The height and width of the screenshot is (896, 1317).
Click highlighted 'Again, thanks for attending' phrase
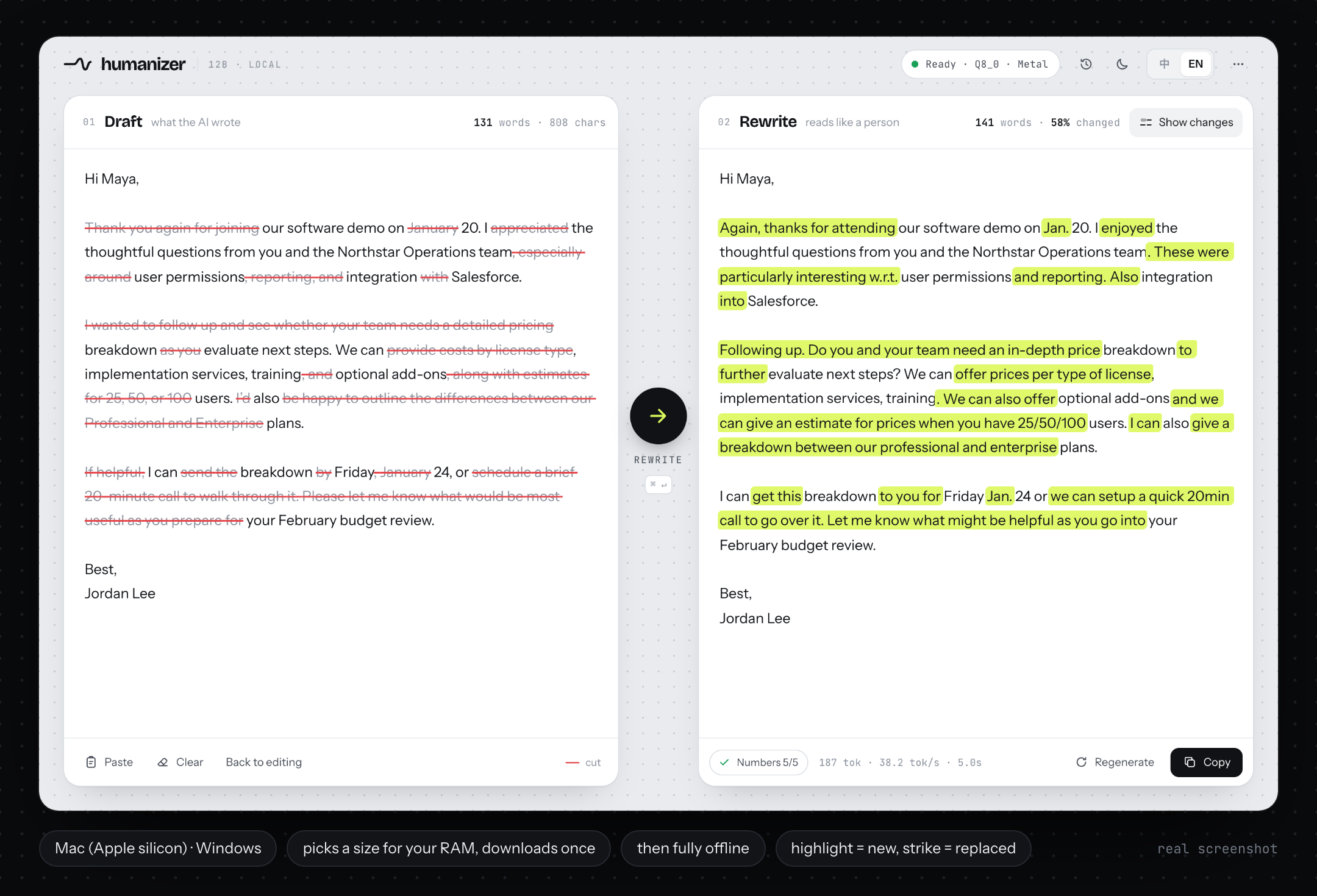coord(807,228)
